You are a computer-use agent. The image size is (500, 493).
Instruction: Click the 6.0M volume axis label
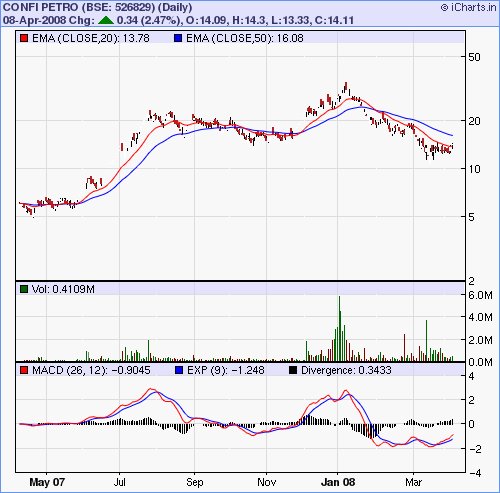(480, 295)
